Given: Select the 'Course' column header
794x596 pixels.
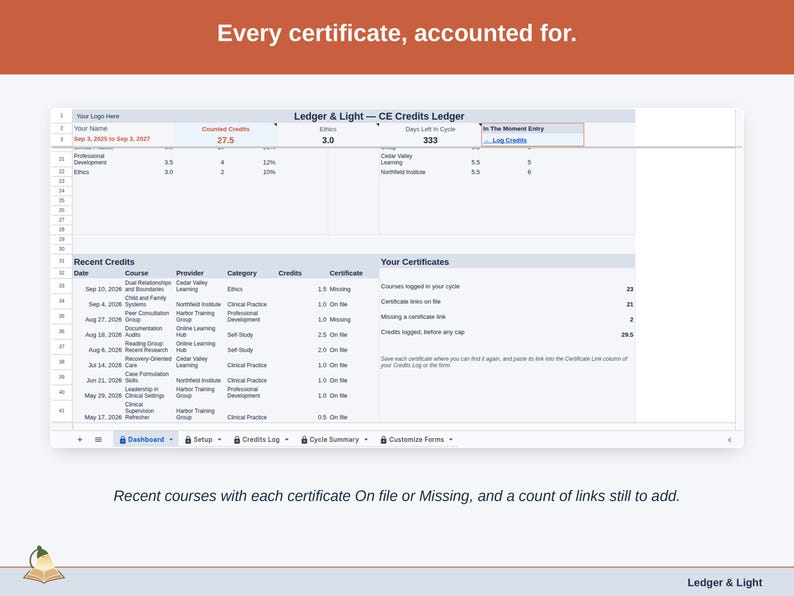Looking at the screenshot, I should point(136,273).
